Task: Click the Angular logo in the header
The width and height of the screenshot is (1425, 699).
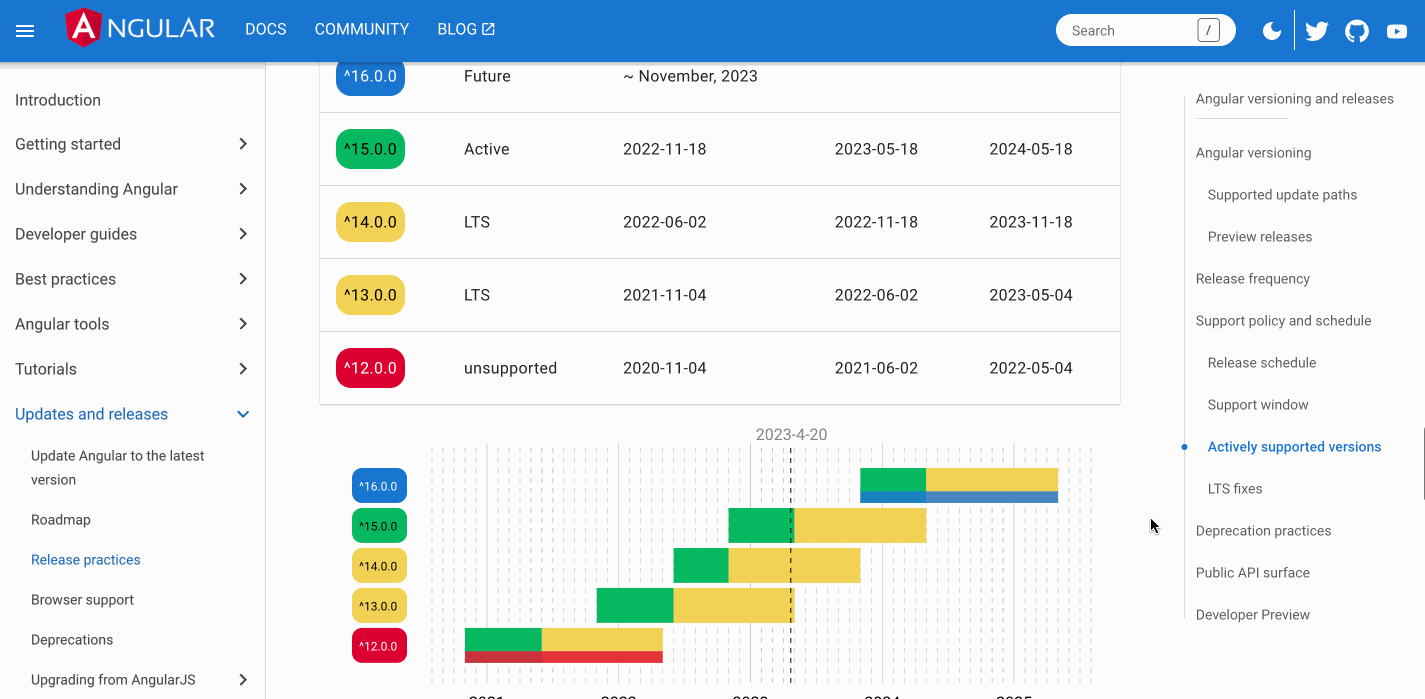Action: (x=140, y=28)
